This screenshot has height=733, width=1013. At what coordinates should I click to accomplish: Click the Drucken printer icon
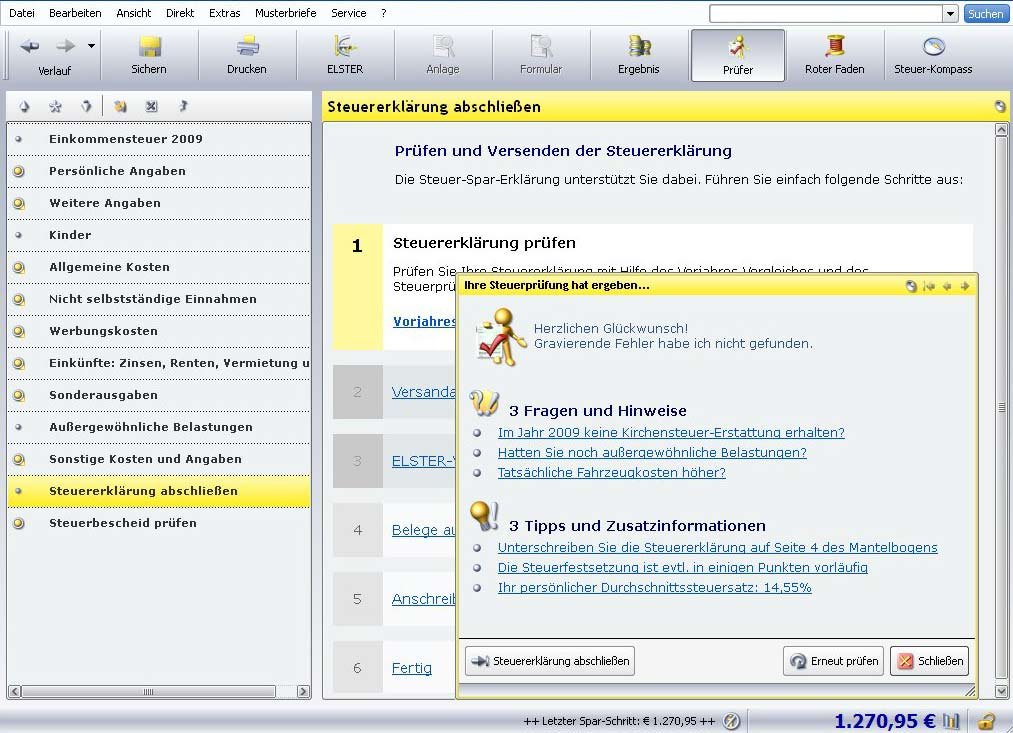(x=247, y=46)
